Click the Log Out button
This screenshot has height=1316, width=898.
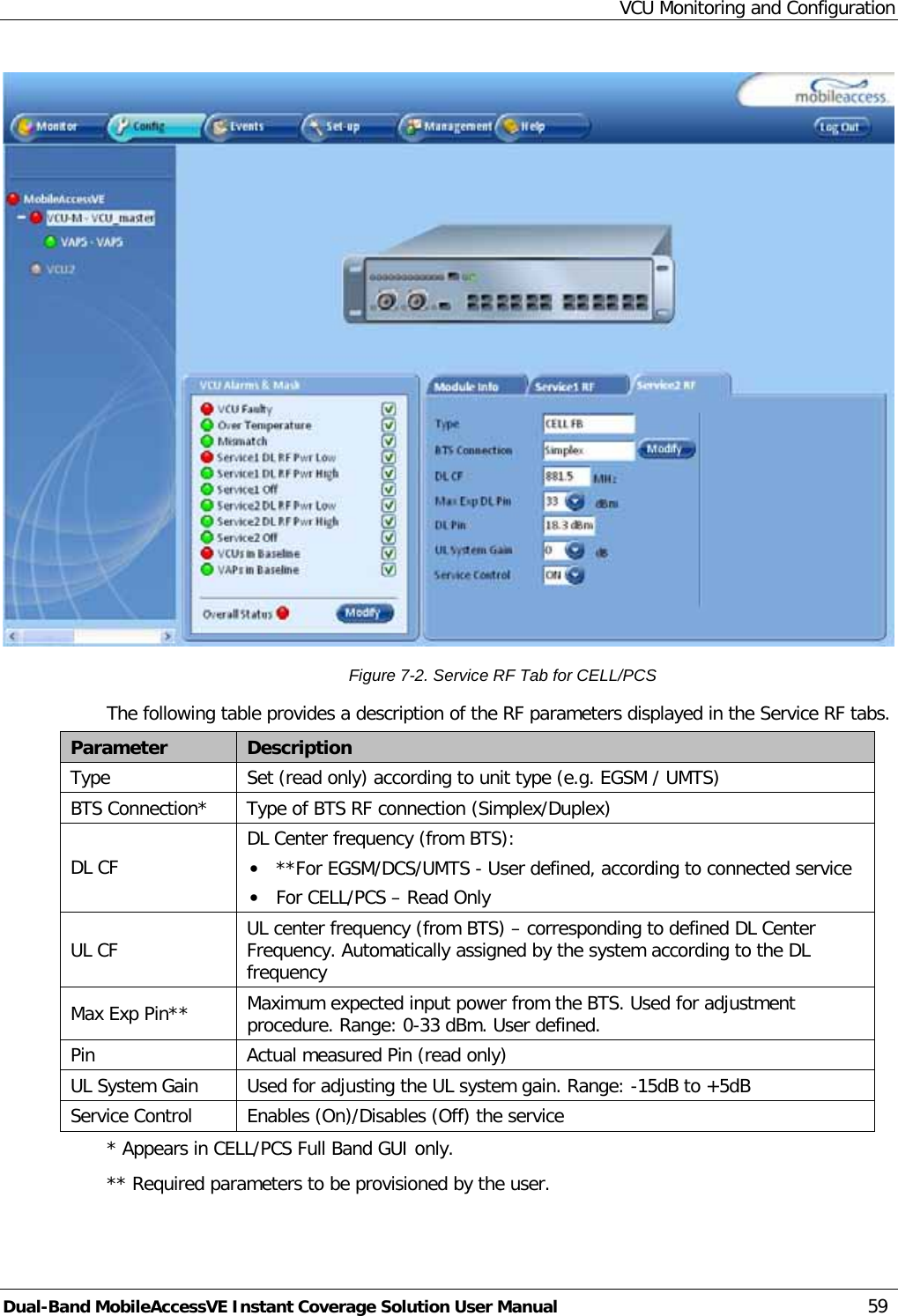(841, 128)
